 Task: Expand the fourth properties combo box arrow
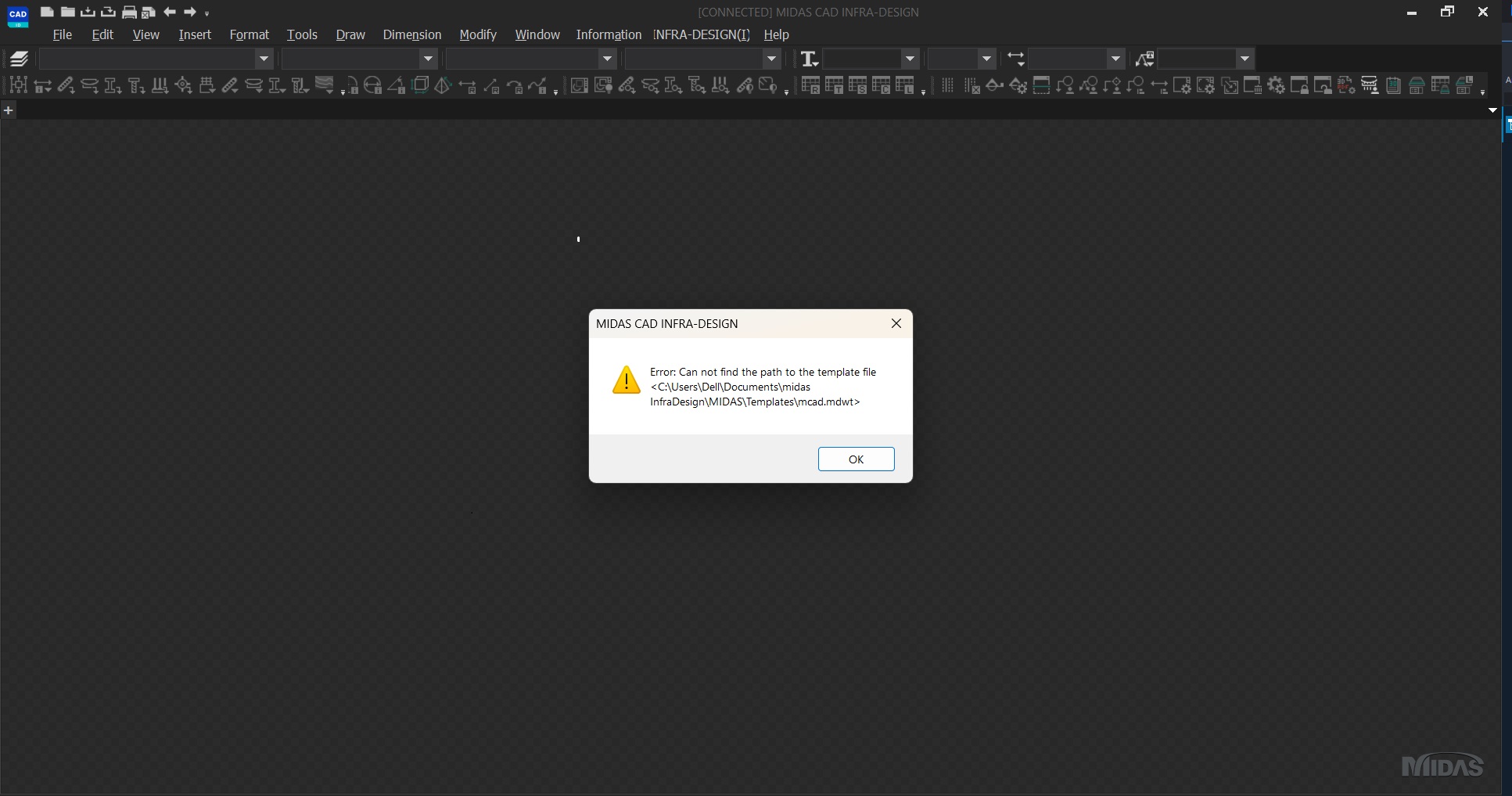coord(771,59)
